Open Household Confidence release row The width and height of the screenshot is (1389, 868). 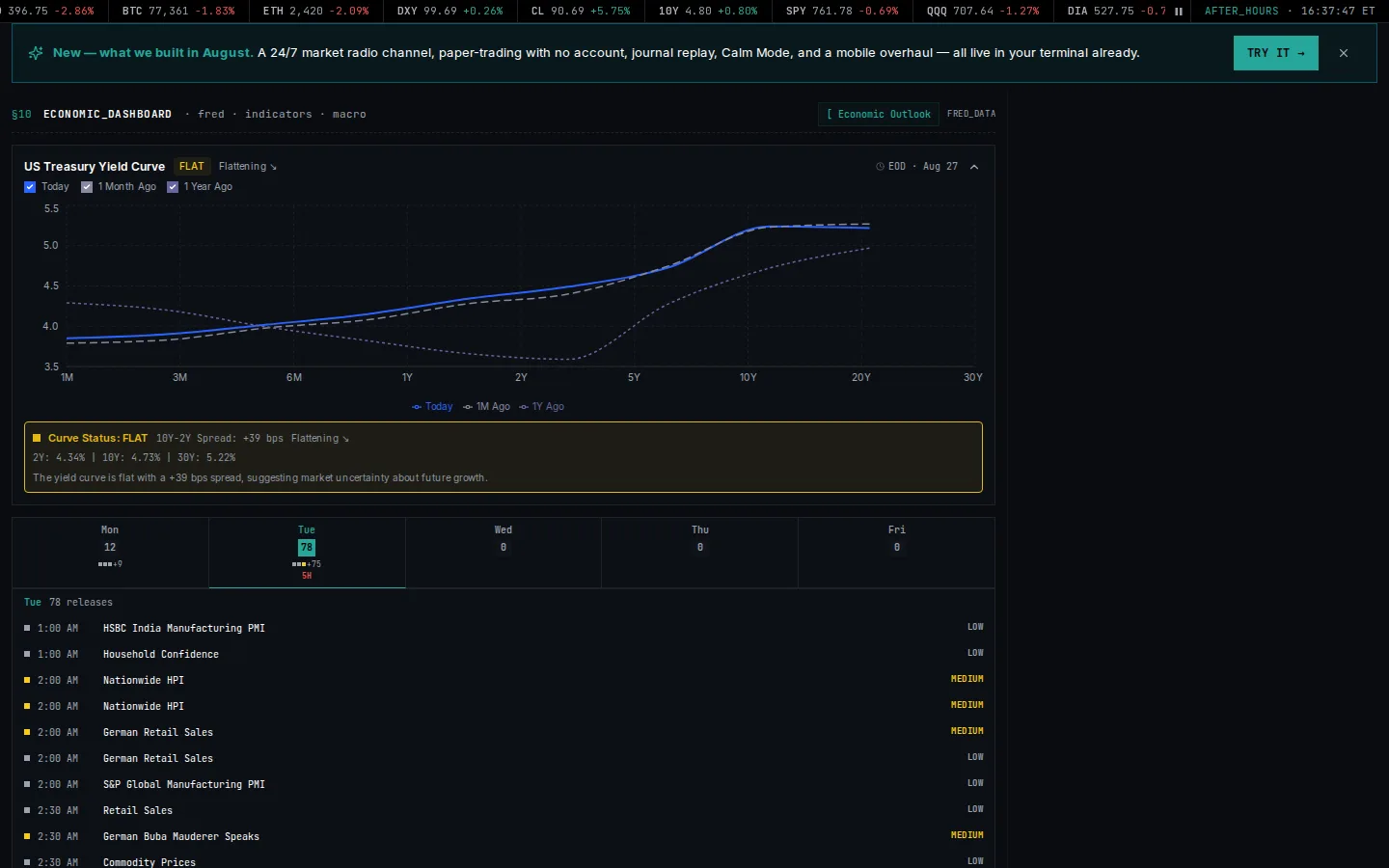click(x=504, y=654)
